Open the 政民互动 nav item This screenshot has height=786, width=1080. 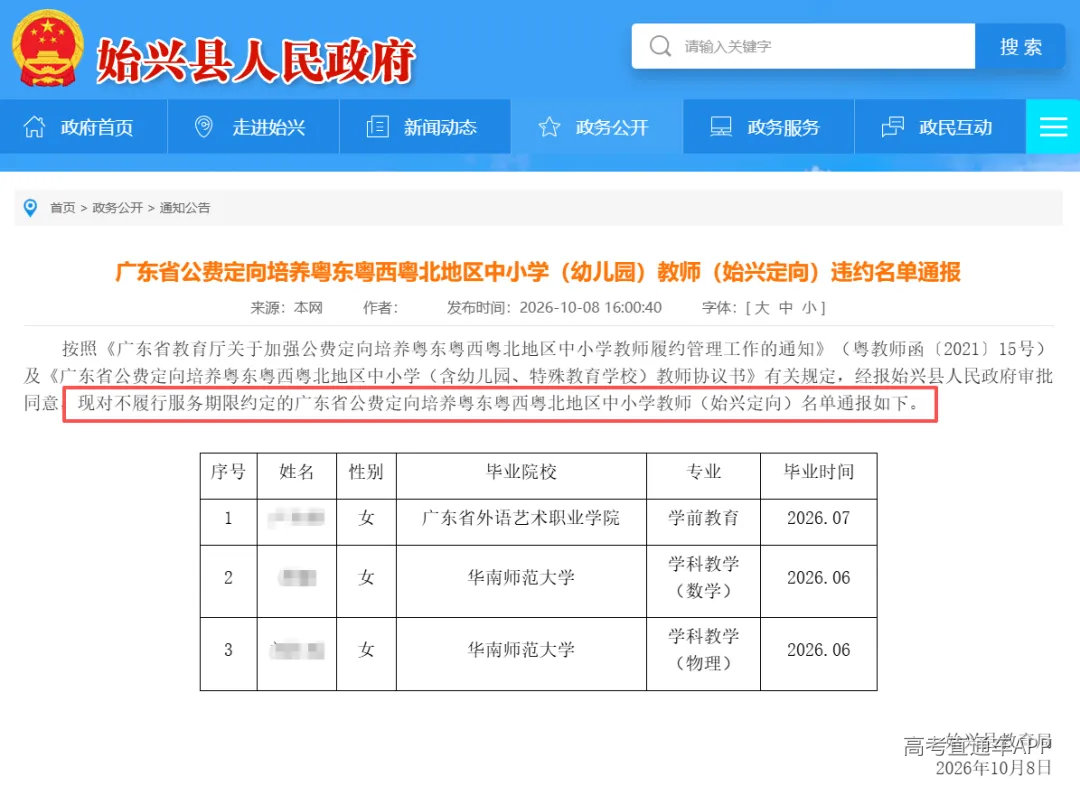tap(940, 127)
